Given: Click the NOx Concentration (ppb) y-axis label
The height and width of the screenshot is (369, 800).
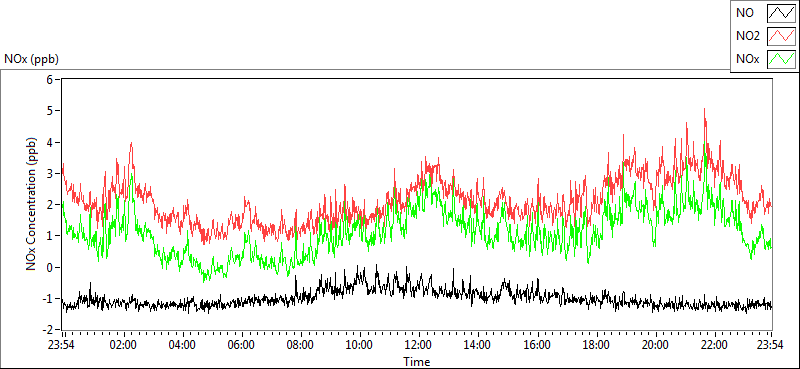Looking at the screenshot, I should pyautogui.click(x=32, y=203).
